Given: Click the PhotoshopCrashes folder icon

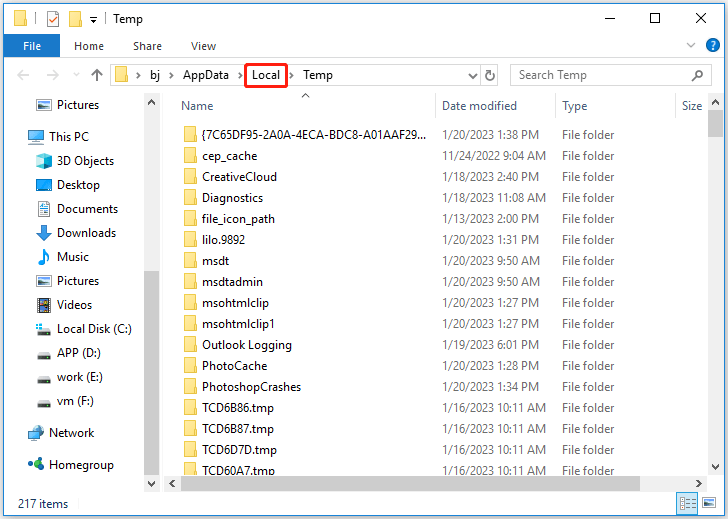Looking at the screenshot, I should coord(190,387).
